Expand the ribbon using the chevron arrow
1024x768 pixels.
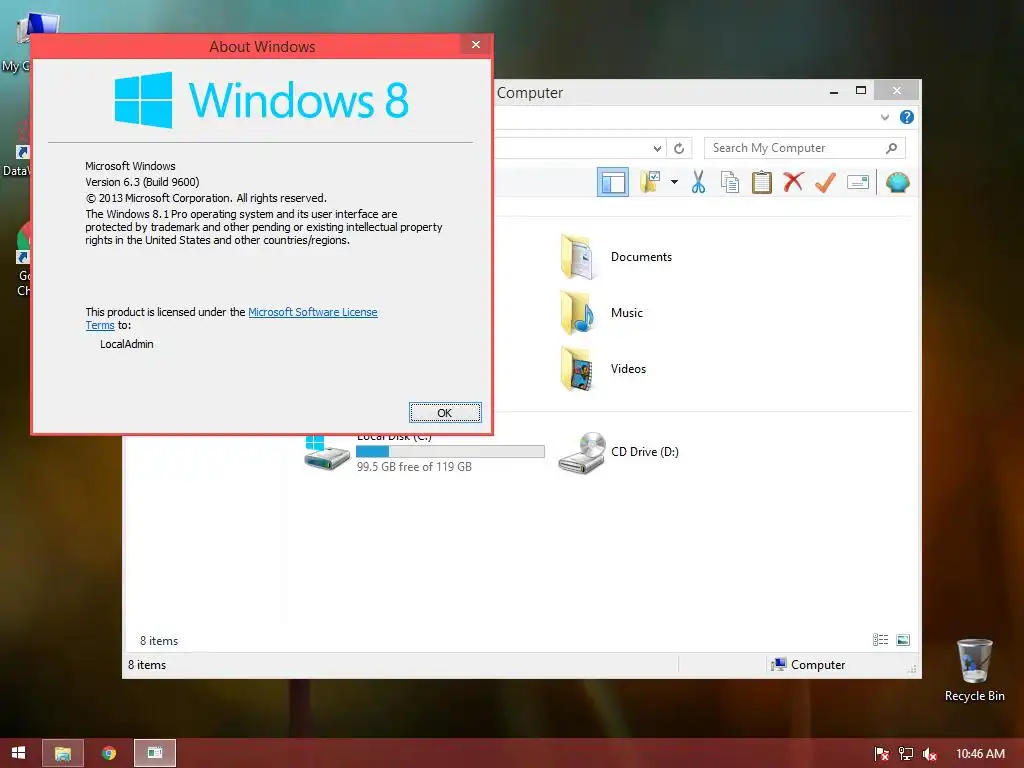885,118
